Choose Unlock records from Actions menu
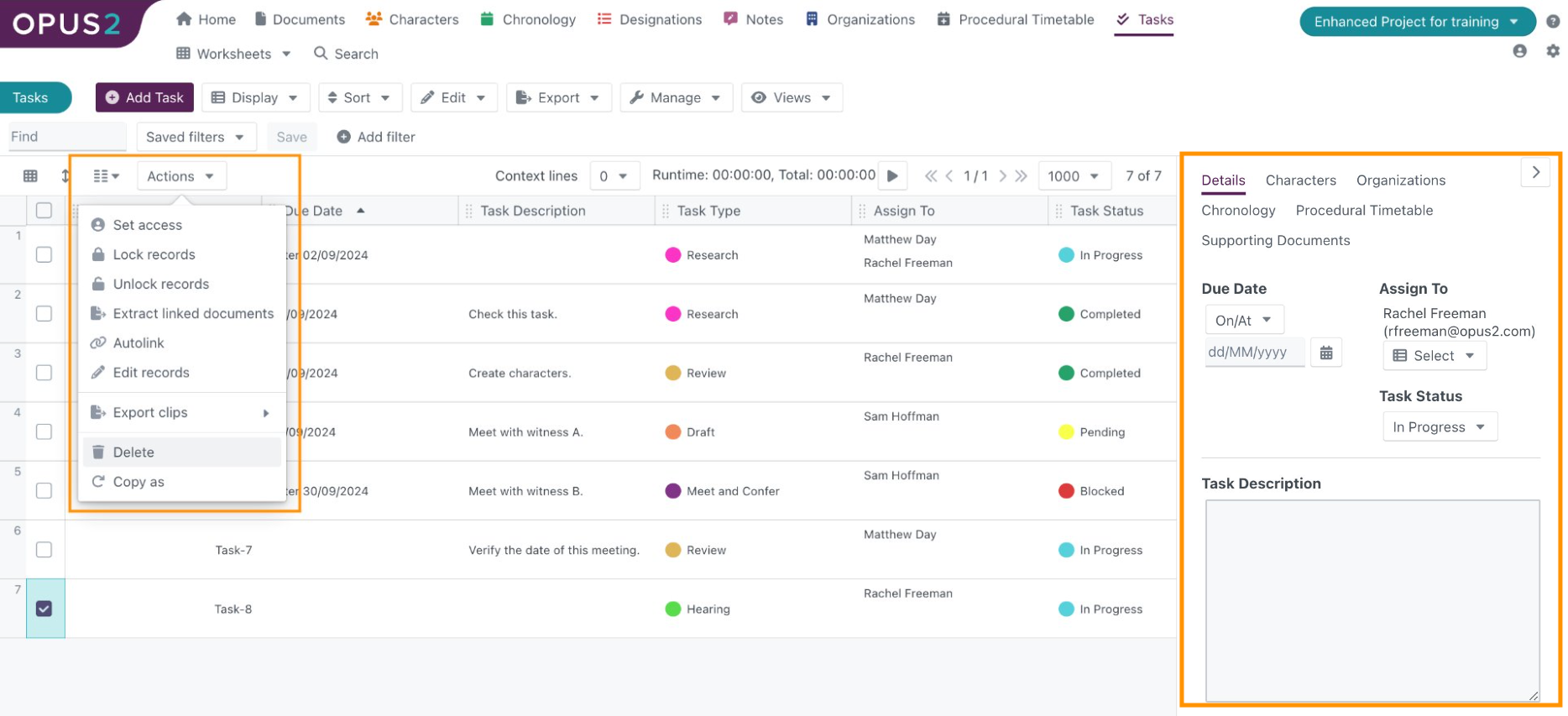The width and height of the screenshot is (1568, 716). pyautogui.click(x=181, y=284)
